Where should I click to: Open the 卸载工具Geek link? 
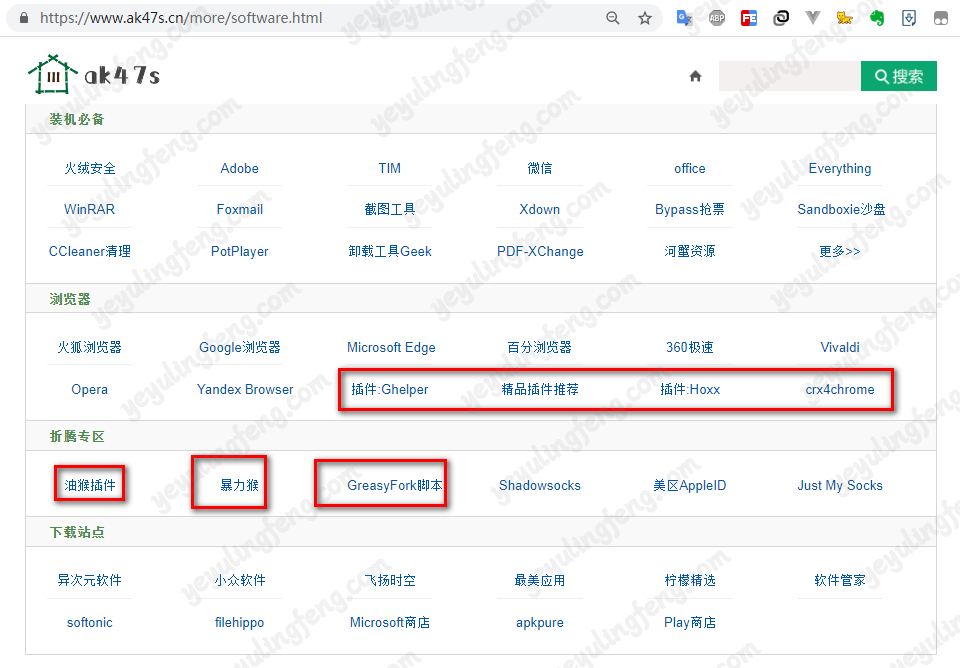(389, 251)
